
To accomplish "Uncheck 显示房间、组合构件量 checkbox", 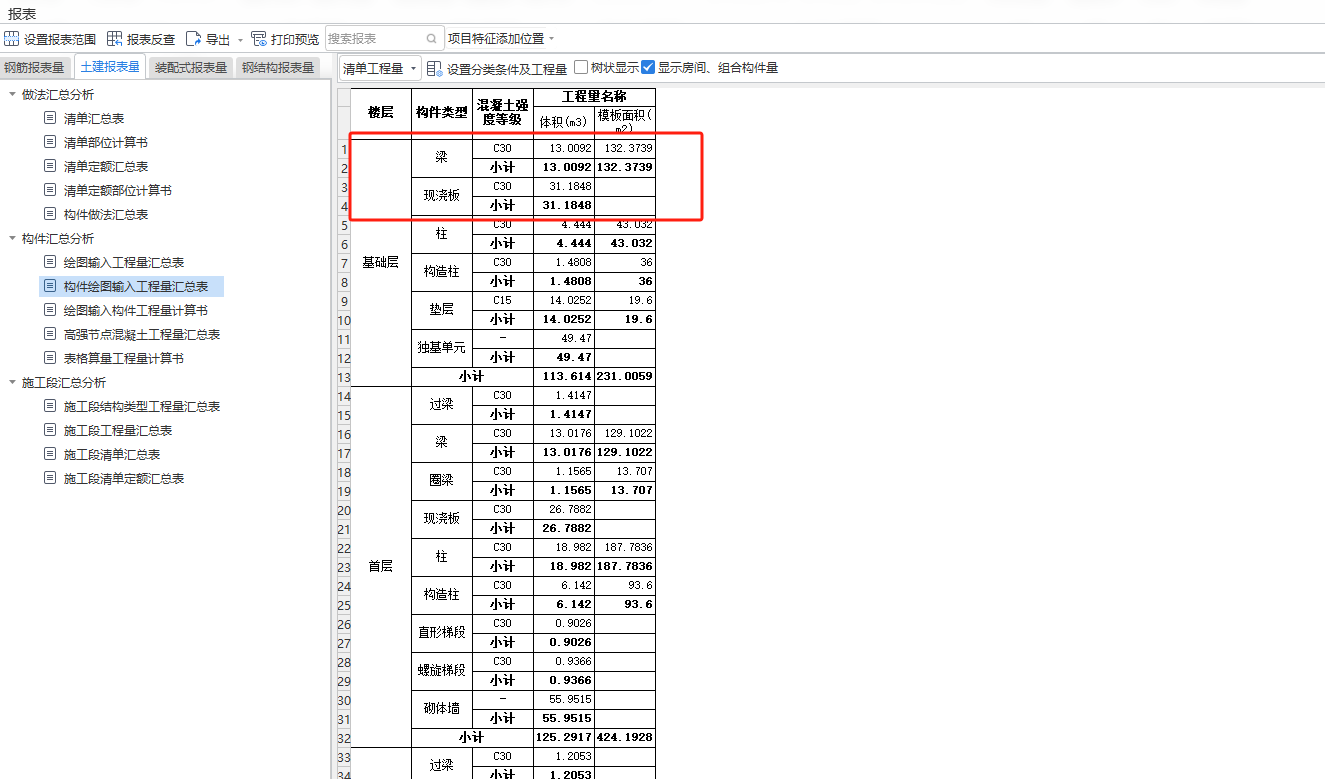I will (x=648, y=68).
